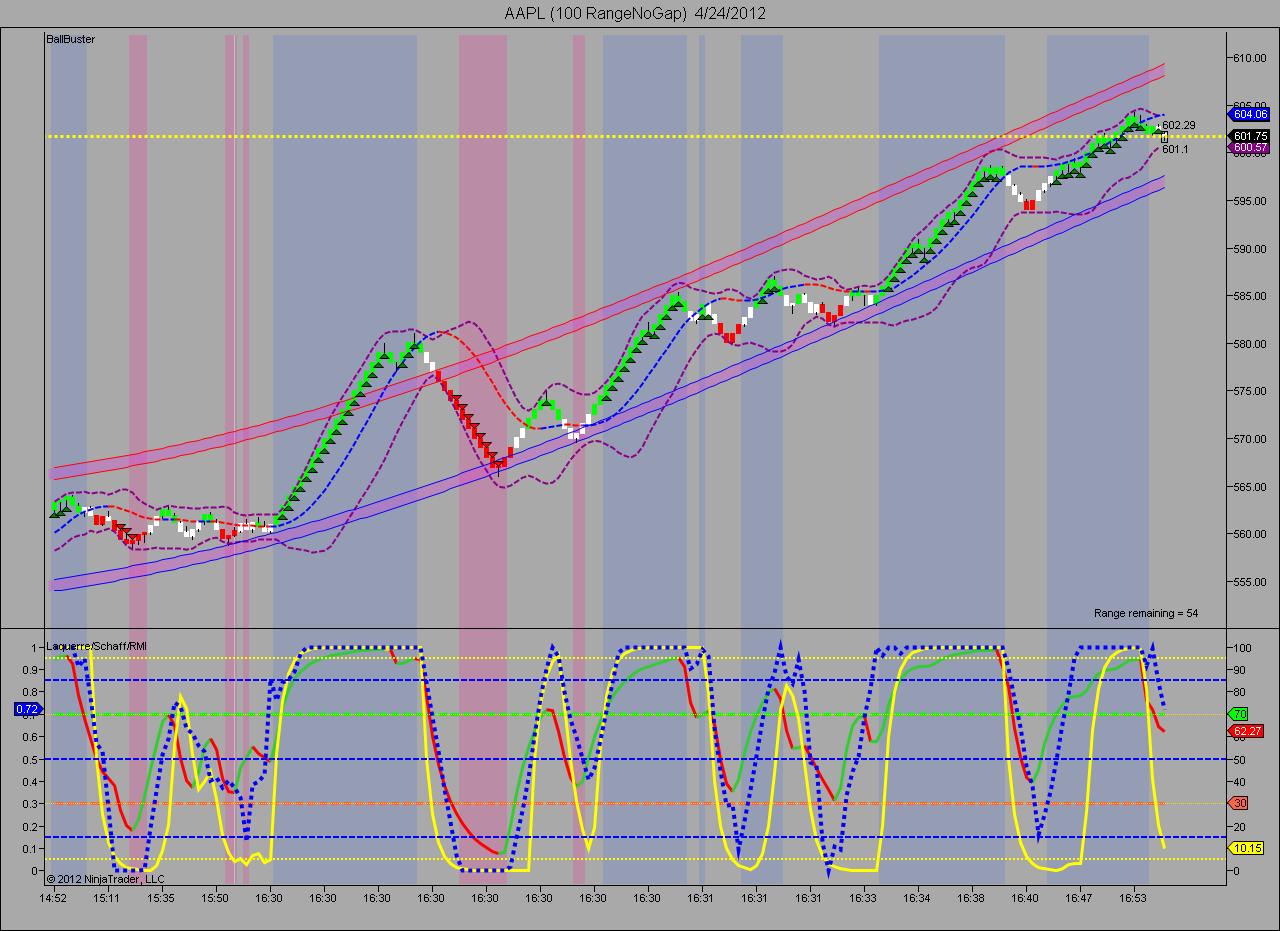Click the 570.00 price axis label
1280x931 pixels.
coord(1252,439)
